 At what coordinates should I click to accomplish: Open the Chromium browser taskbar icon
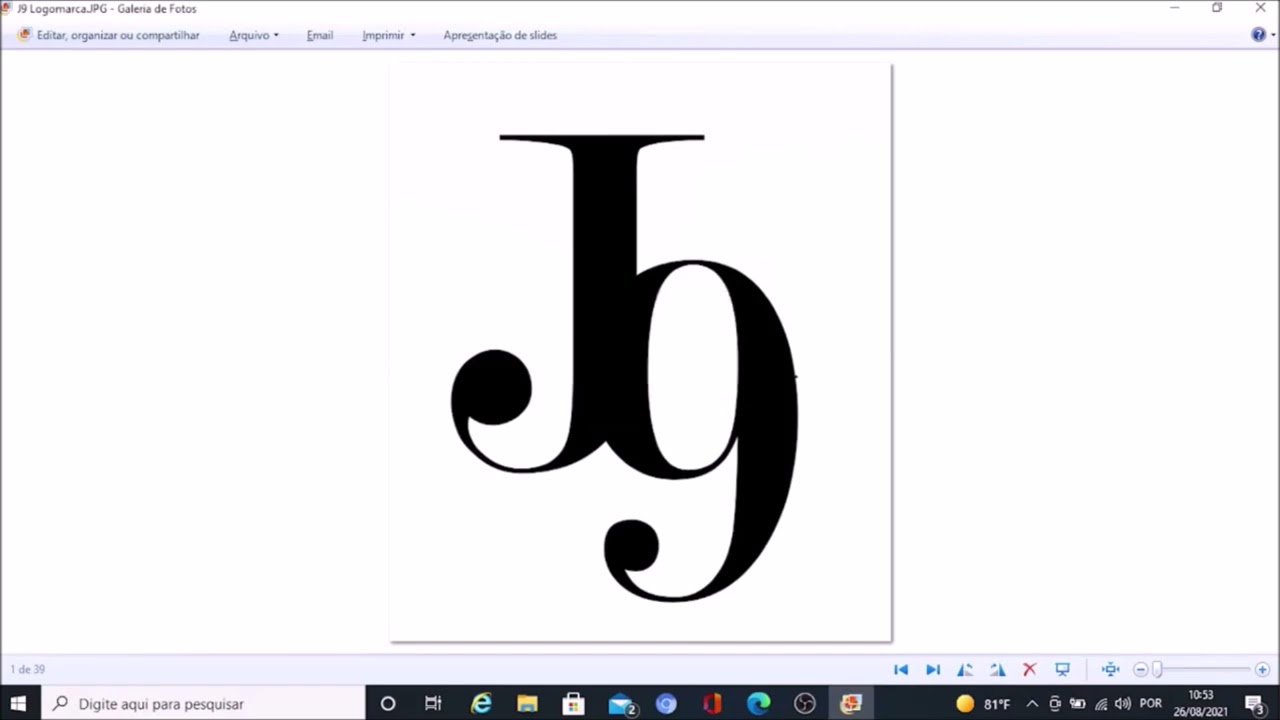pos(666,704)
